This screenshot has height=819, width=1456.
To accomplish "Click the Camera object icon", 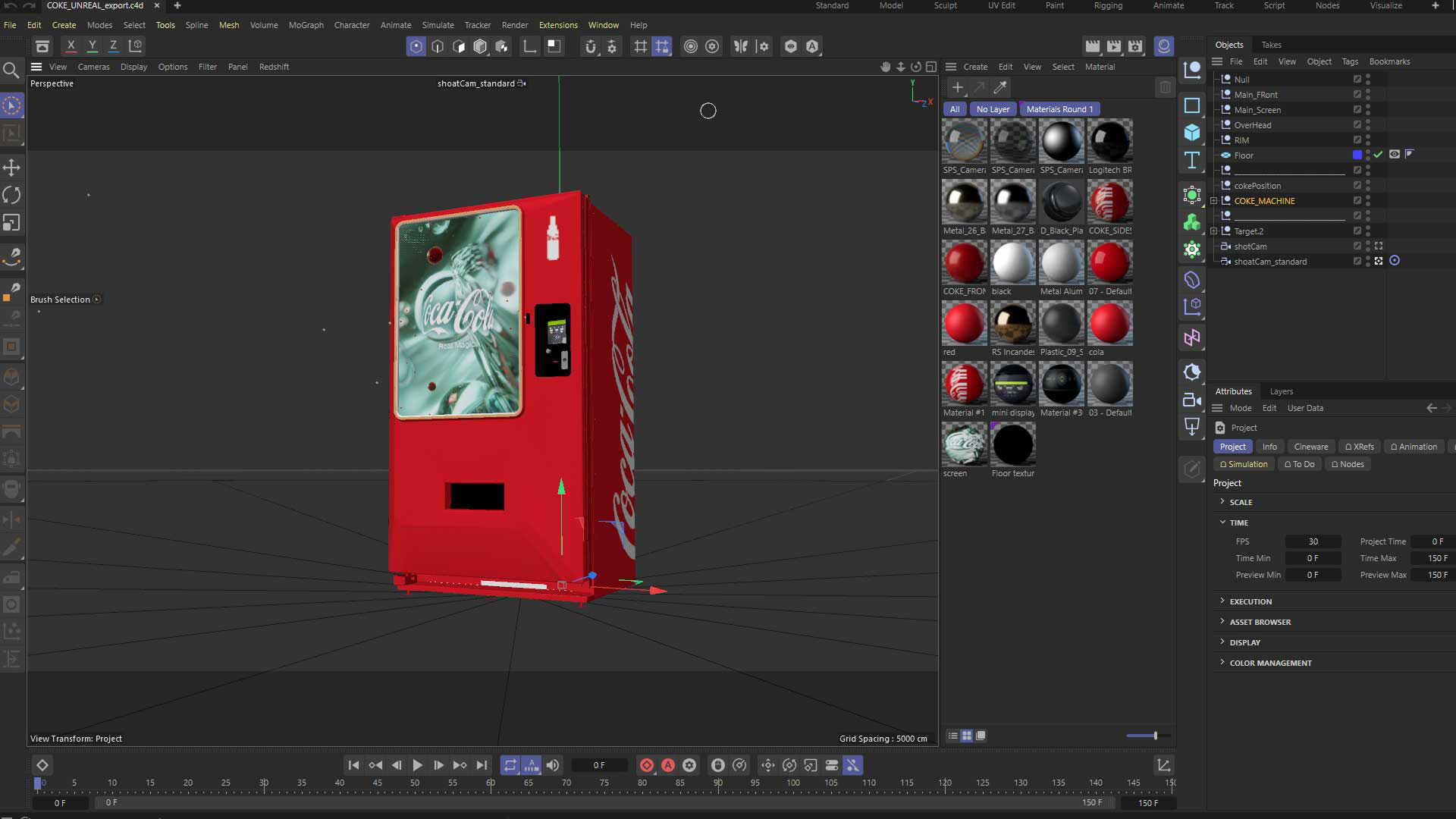I will [1192, 400].
